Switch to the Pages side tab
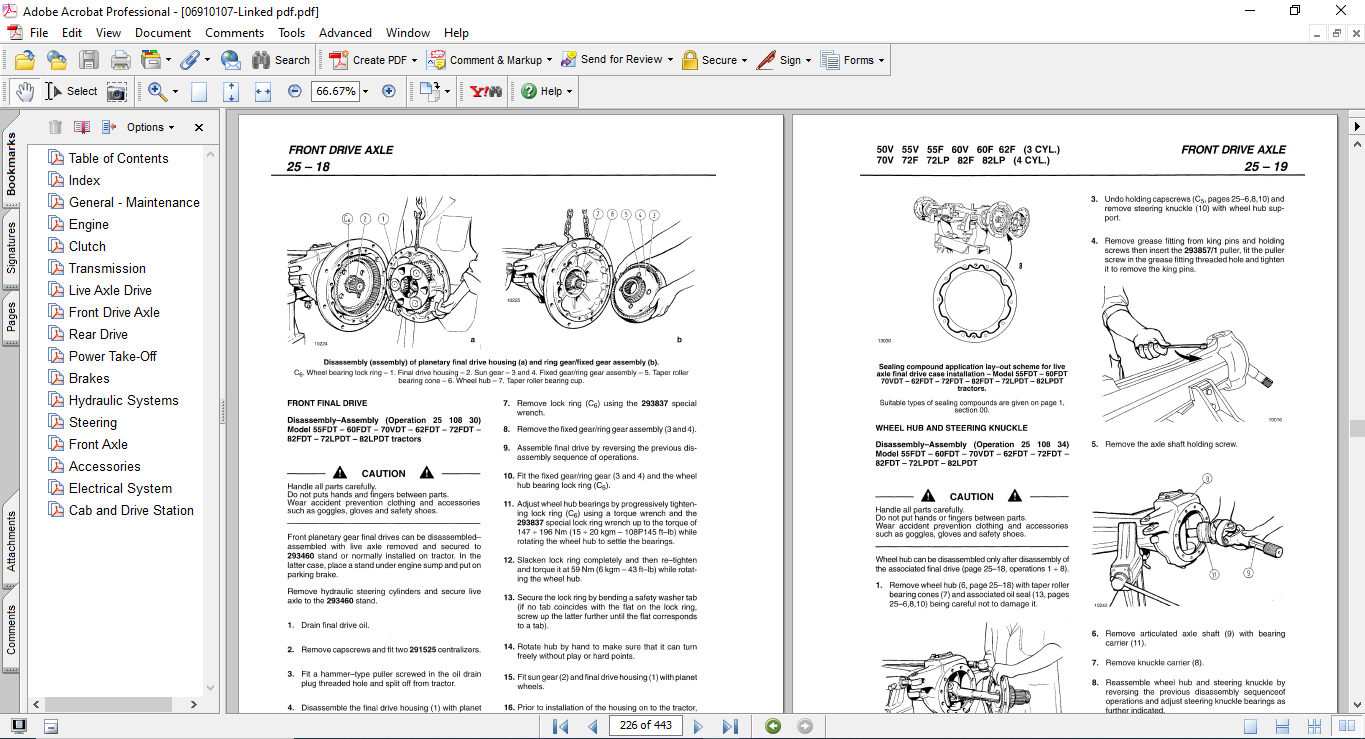 pos(11,318)
